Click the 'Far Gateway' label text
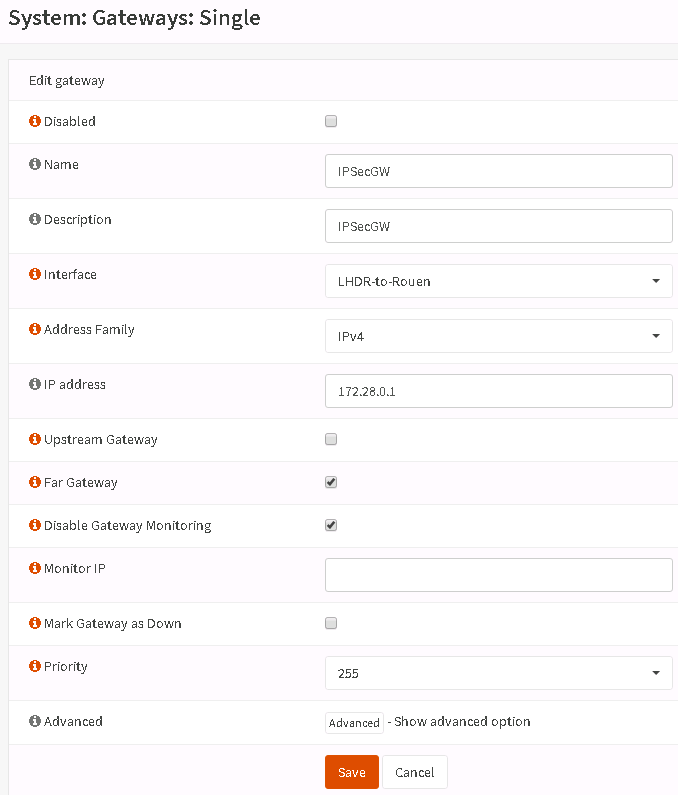Screen dimensions: 678x795 [x=81, y=483]
